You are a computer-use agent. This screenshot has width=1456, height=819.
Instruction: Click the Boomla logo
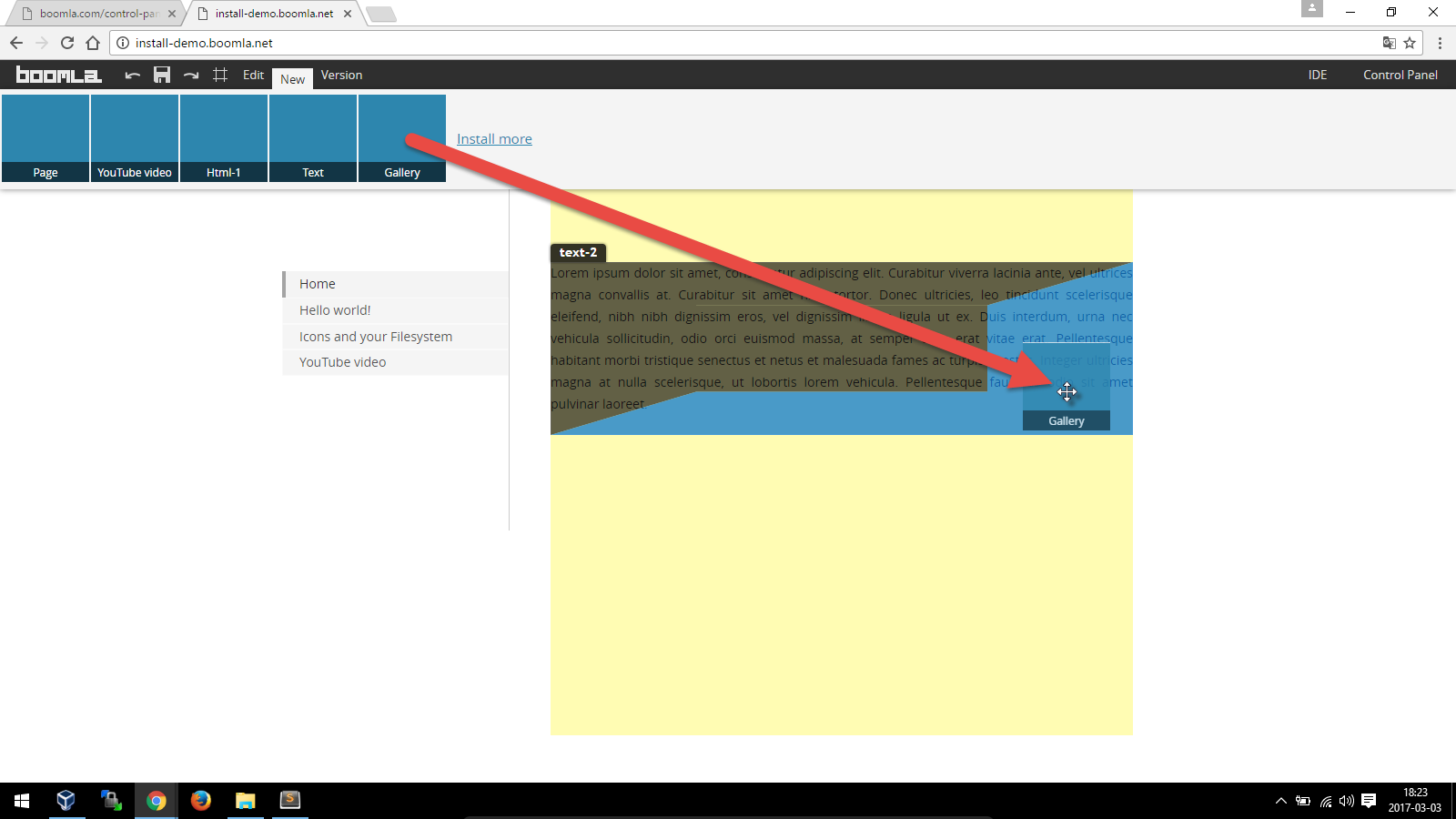click(x=59, y=76)
